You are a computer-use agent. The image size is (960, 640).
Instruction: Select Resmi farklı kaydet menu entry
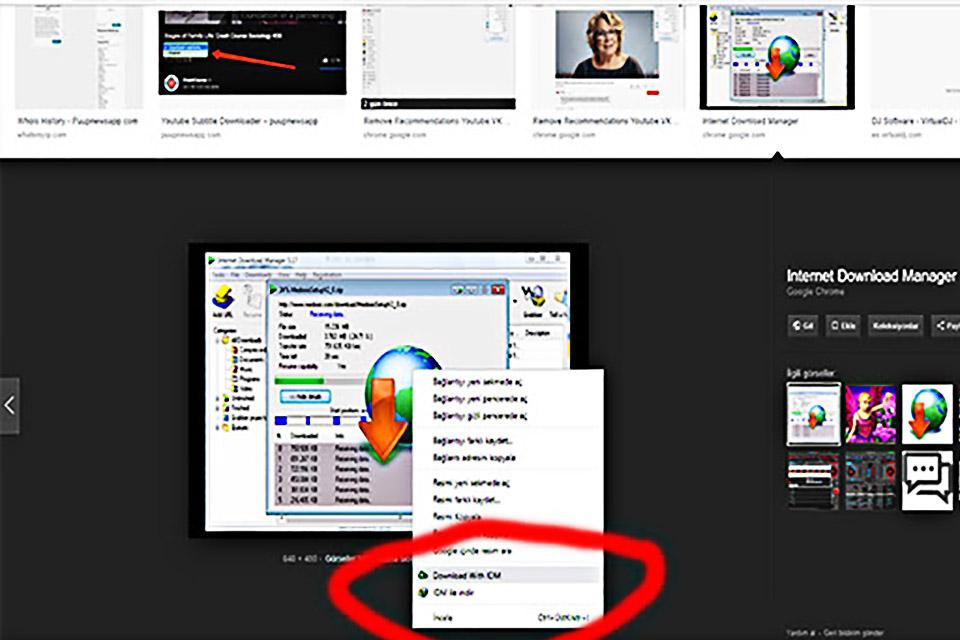click(507, 500)
